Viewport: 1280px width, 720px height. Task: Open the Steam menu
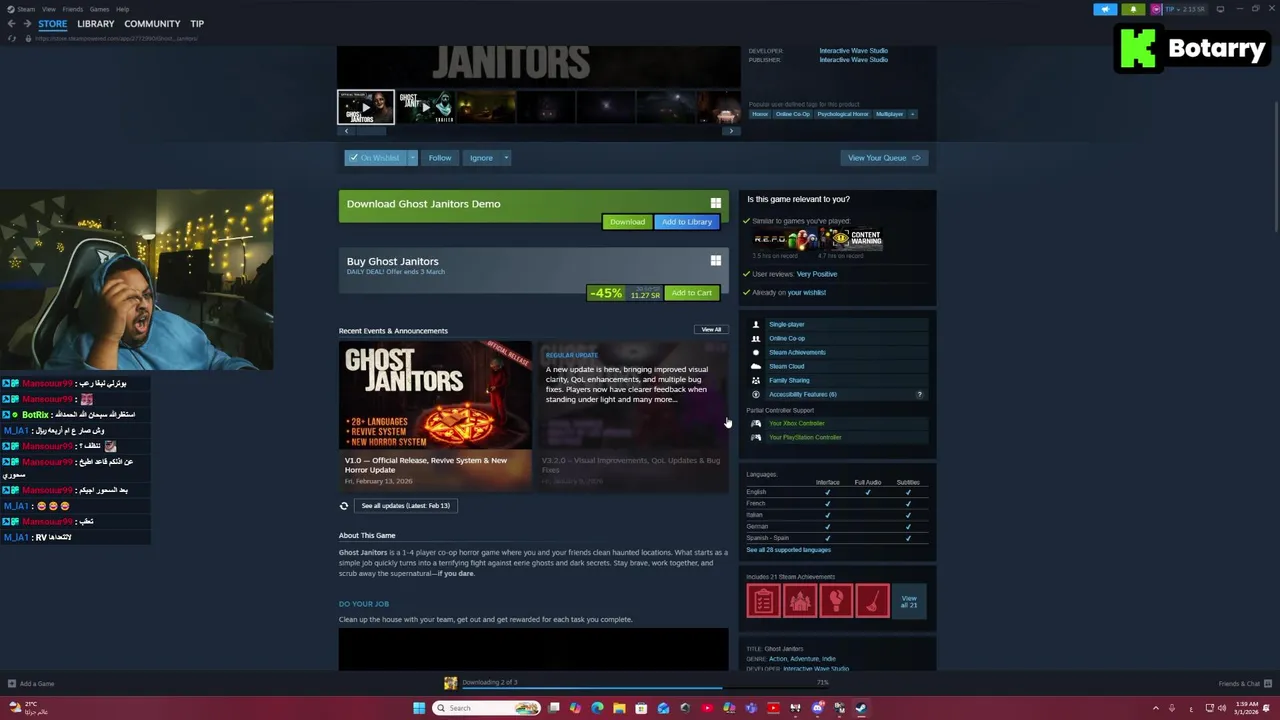[28, 9]
